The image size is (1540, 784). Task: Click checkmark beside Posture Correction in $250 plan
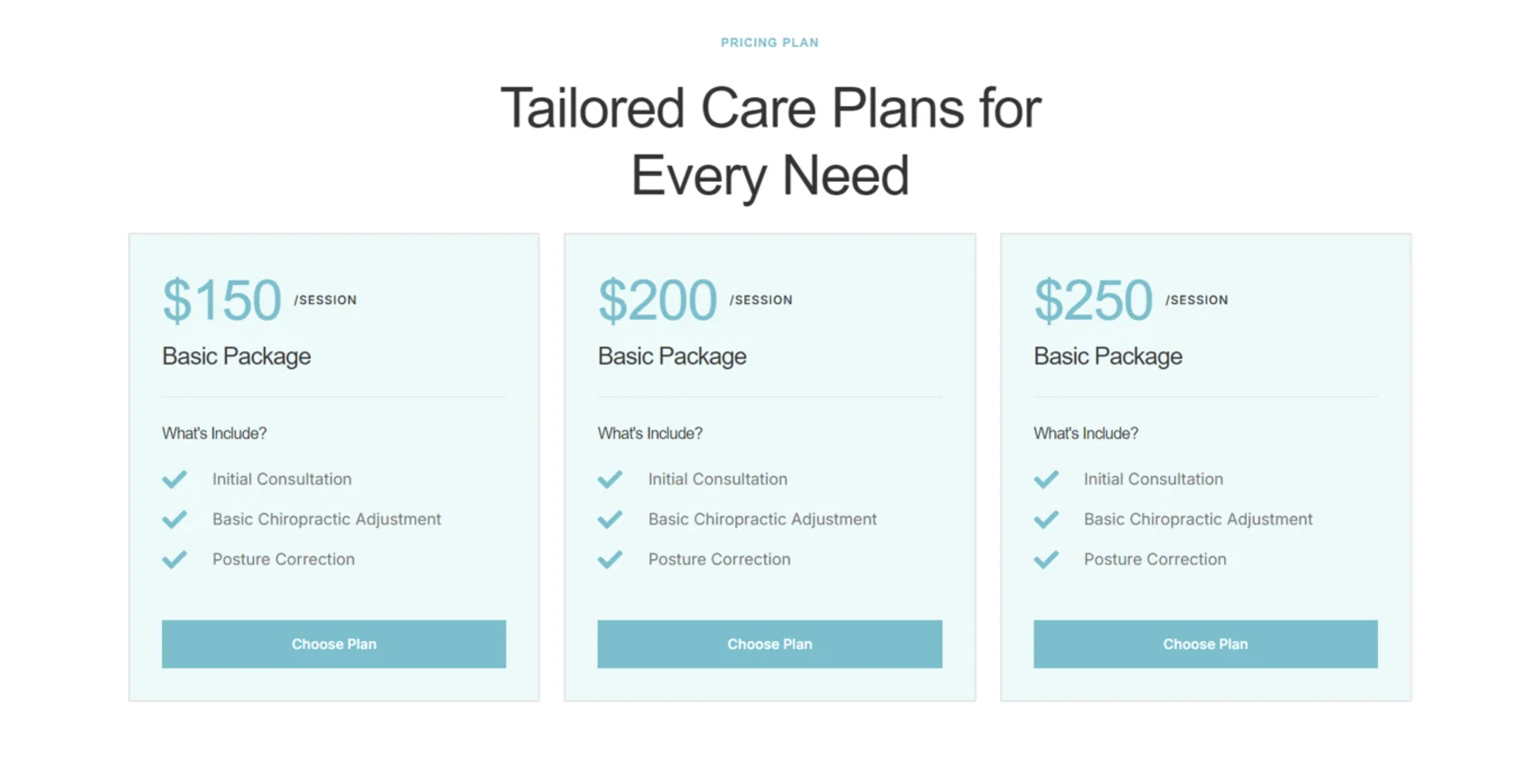(1046, 559)
